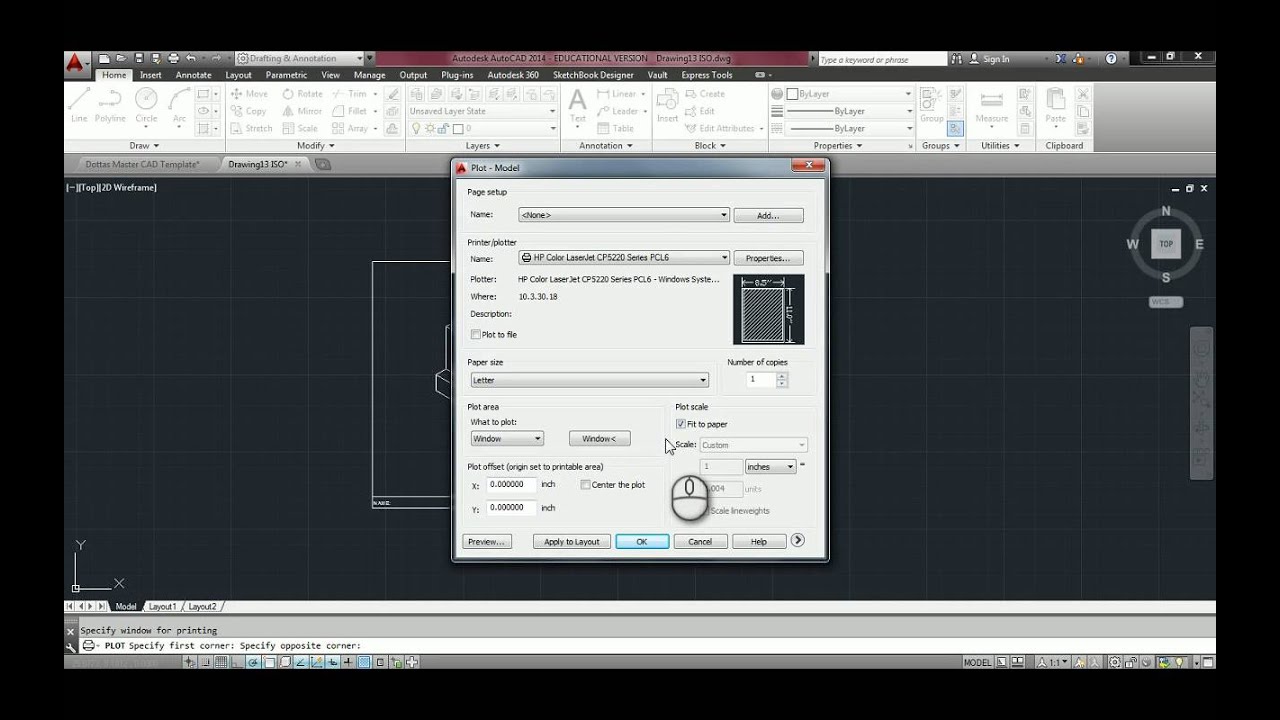Switch to the Annotate ribbon tab
Viewport: 1280px width, 720px height.
[193, 75]
